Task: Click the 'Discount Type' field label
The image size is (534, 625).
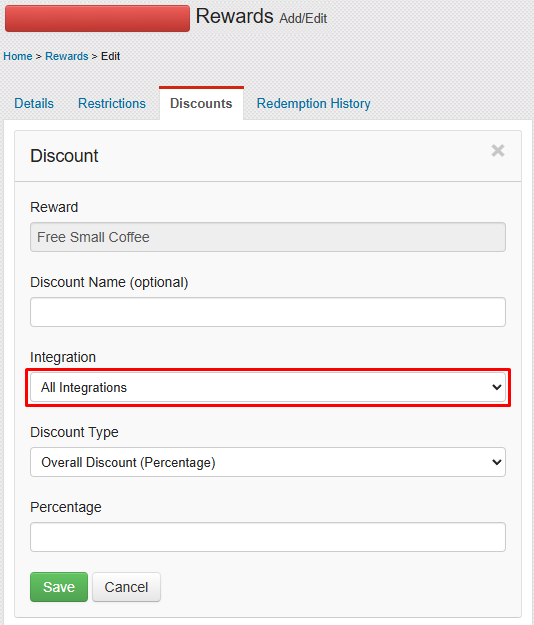Action: coord(75,432)
